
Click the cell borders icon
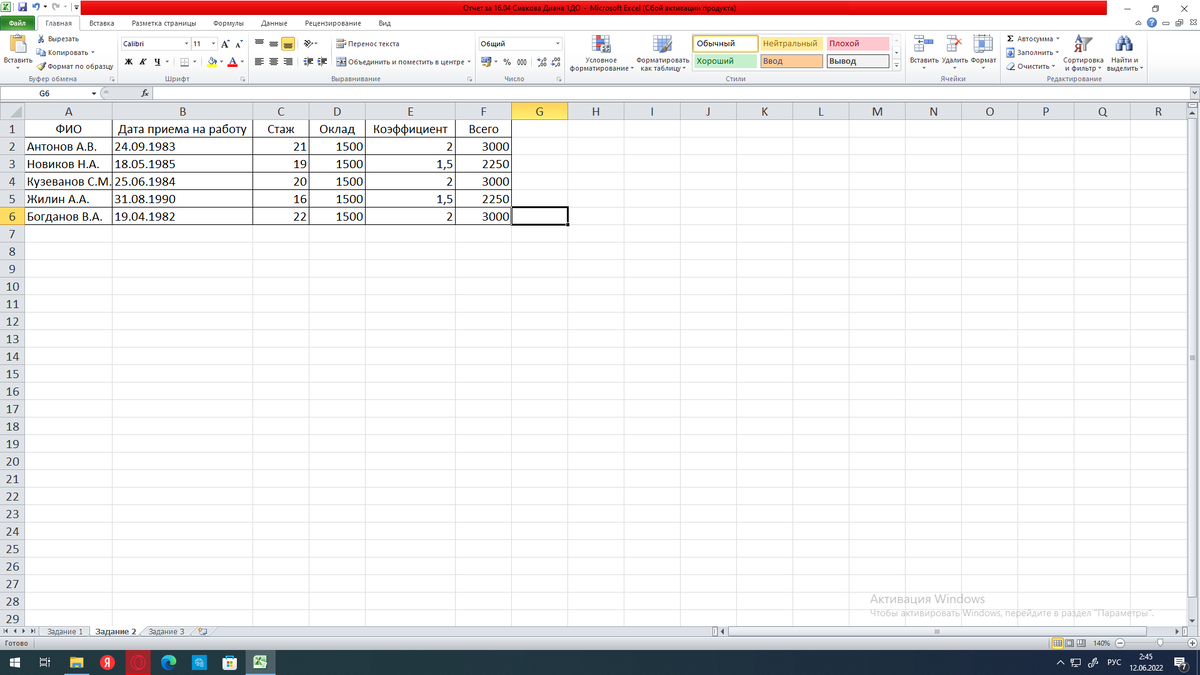point(185,62)
